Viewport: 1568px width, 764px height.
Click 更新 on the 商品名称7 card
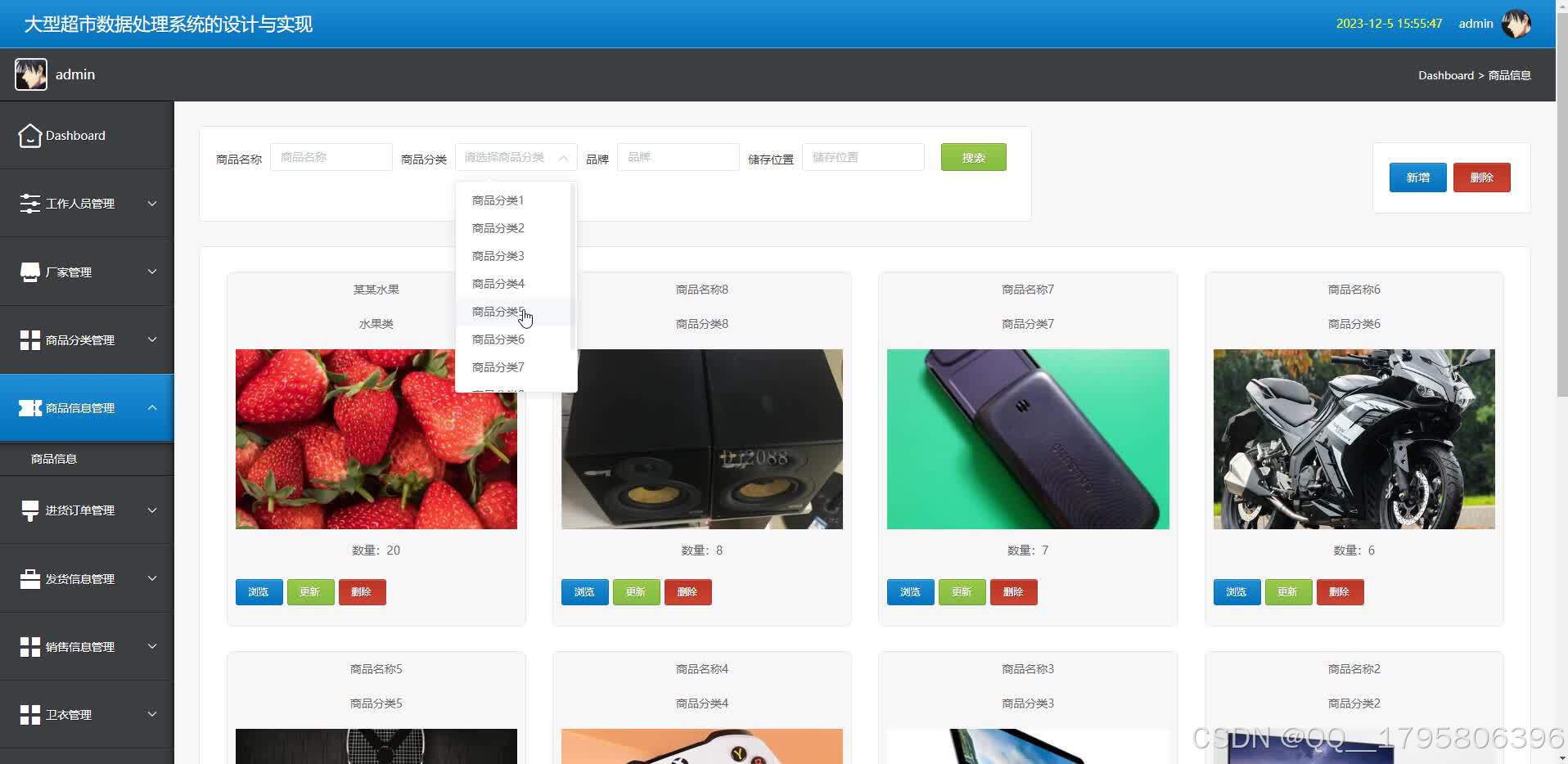pyautogui.click(x=962, y=592)
